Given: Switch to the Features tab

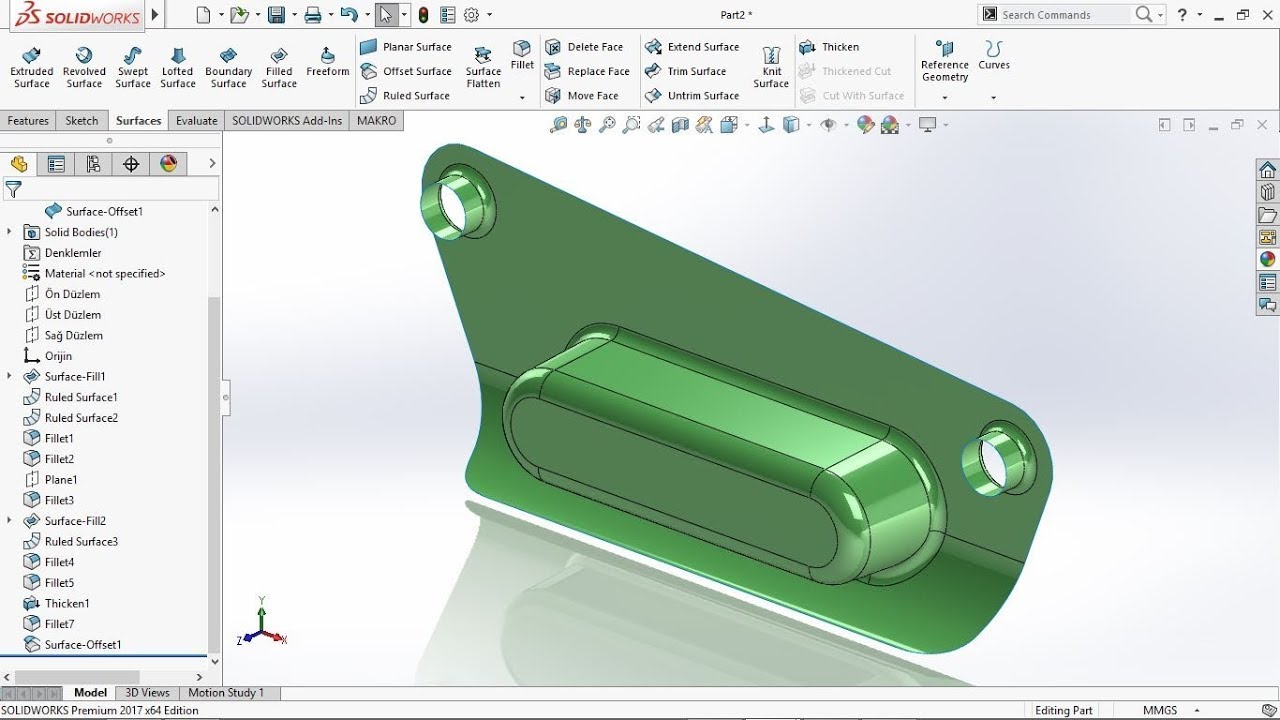Looking at the screenshot, I should [28, 120].
